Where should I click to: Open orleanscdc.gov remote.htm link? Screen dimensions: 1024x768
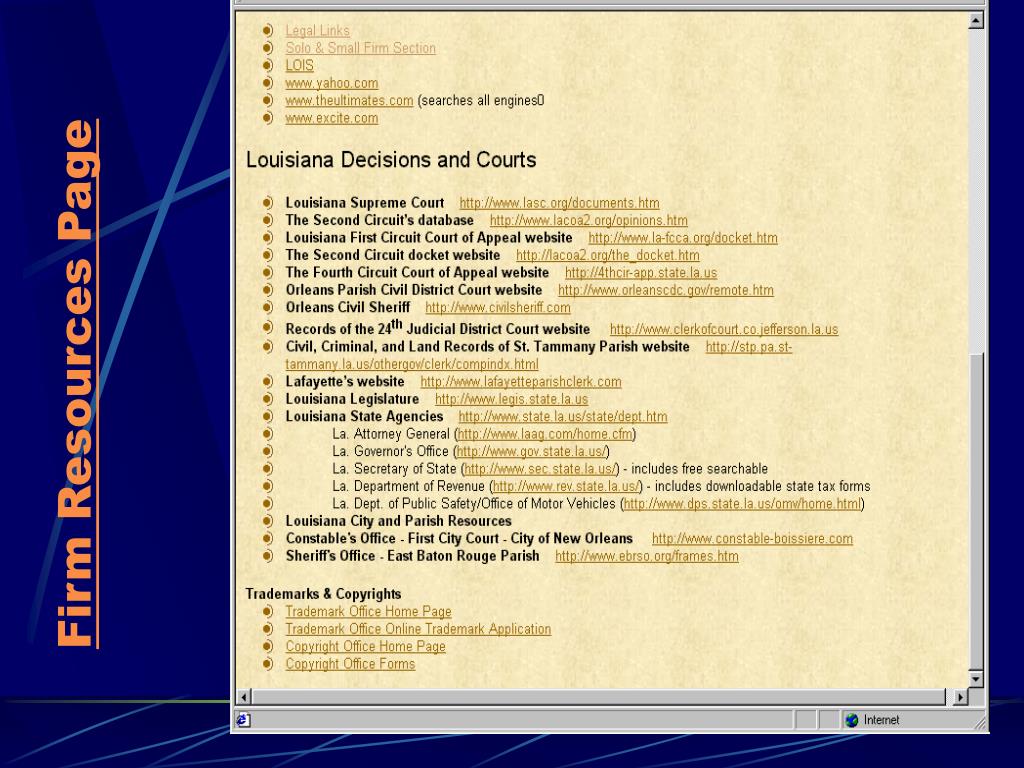[x=665, y=291]
